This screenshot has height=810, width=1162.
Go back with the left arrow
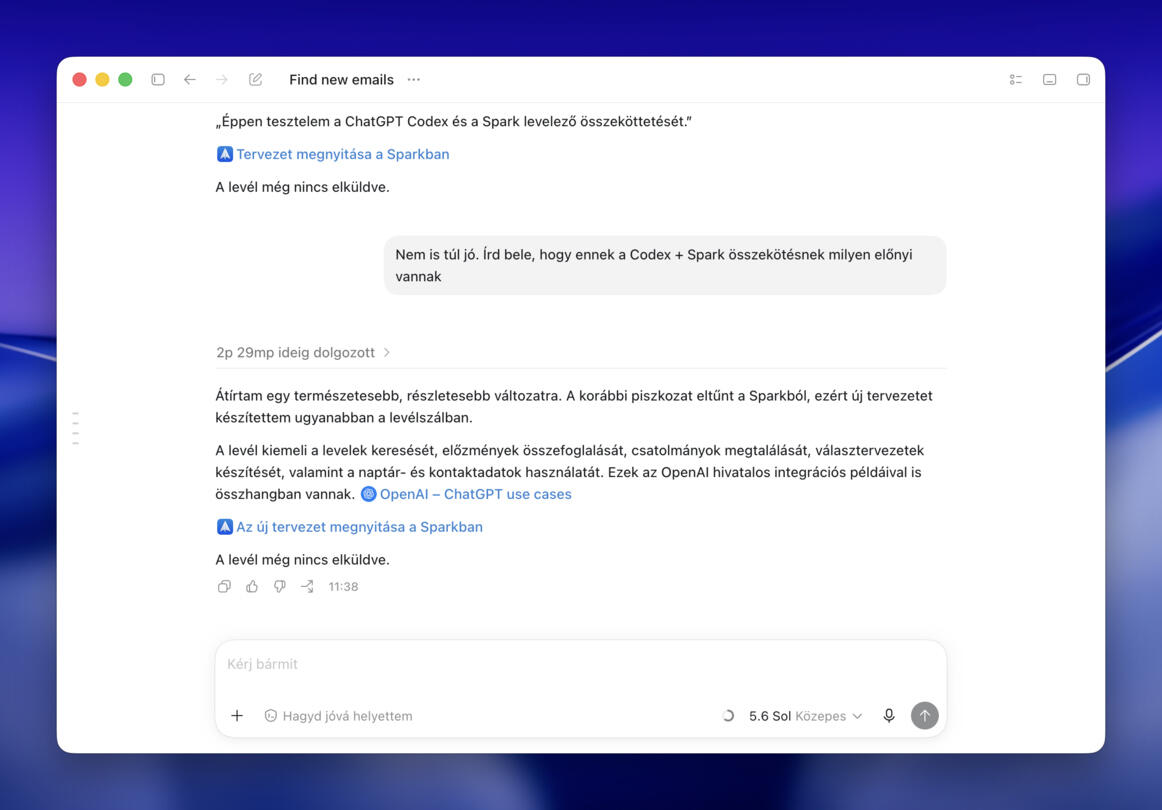coord(190,79)
